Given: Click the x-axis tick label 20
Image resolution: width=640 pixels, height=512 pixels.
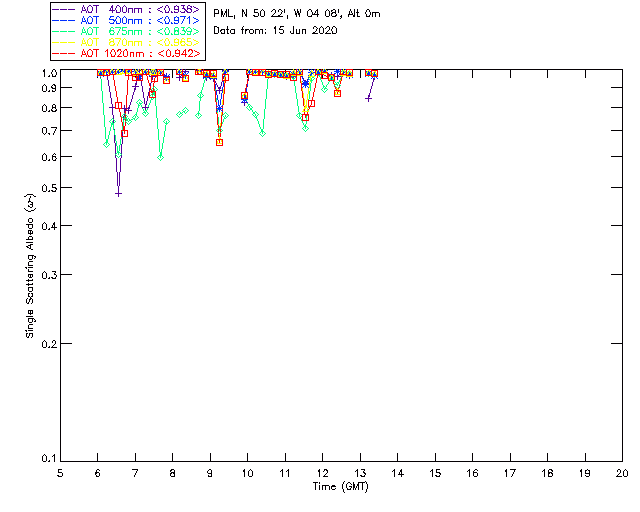Looking at the screenshot, I should pyautogui.click(x=621, y=473).
